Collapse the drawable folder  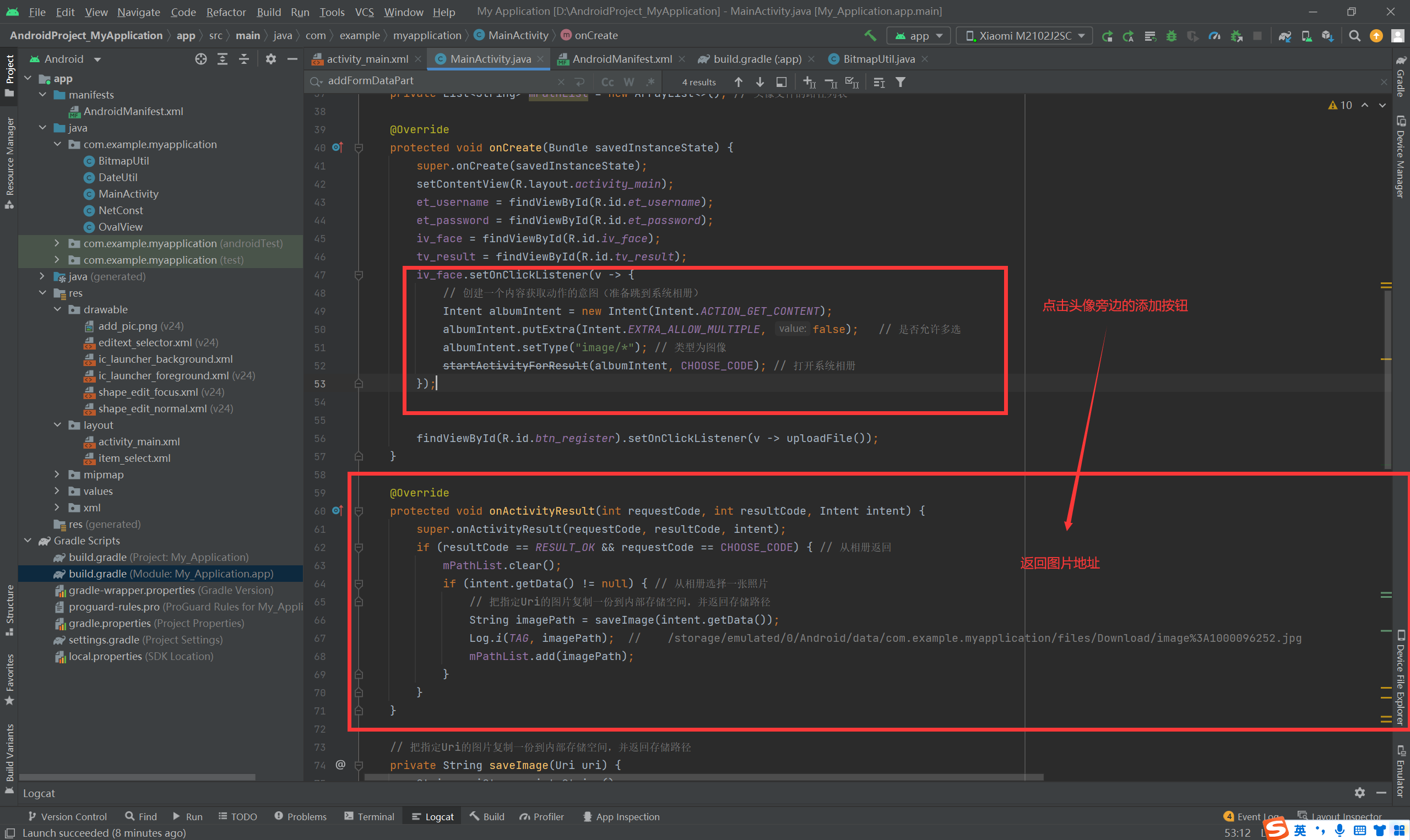tap(57, 309)
